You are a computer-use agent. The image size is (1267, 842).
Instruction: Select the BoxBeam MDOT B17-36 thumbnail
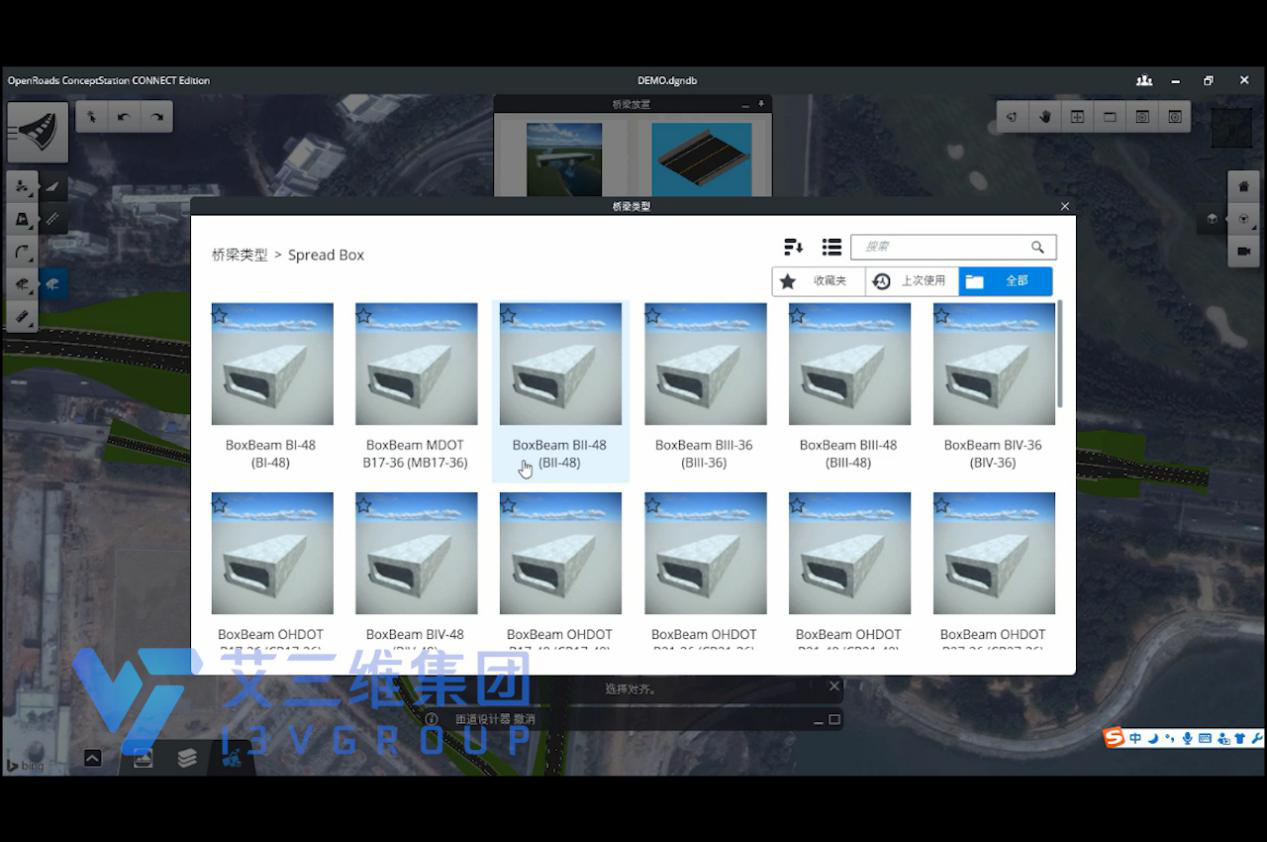[416, 364]
